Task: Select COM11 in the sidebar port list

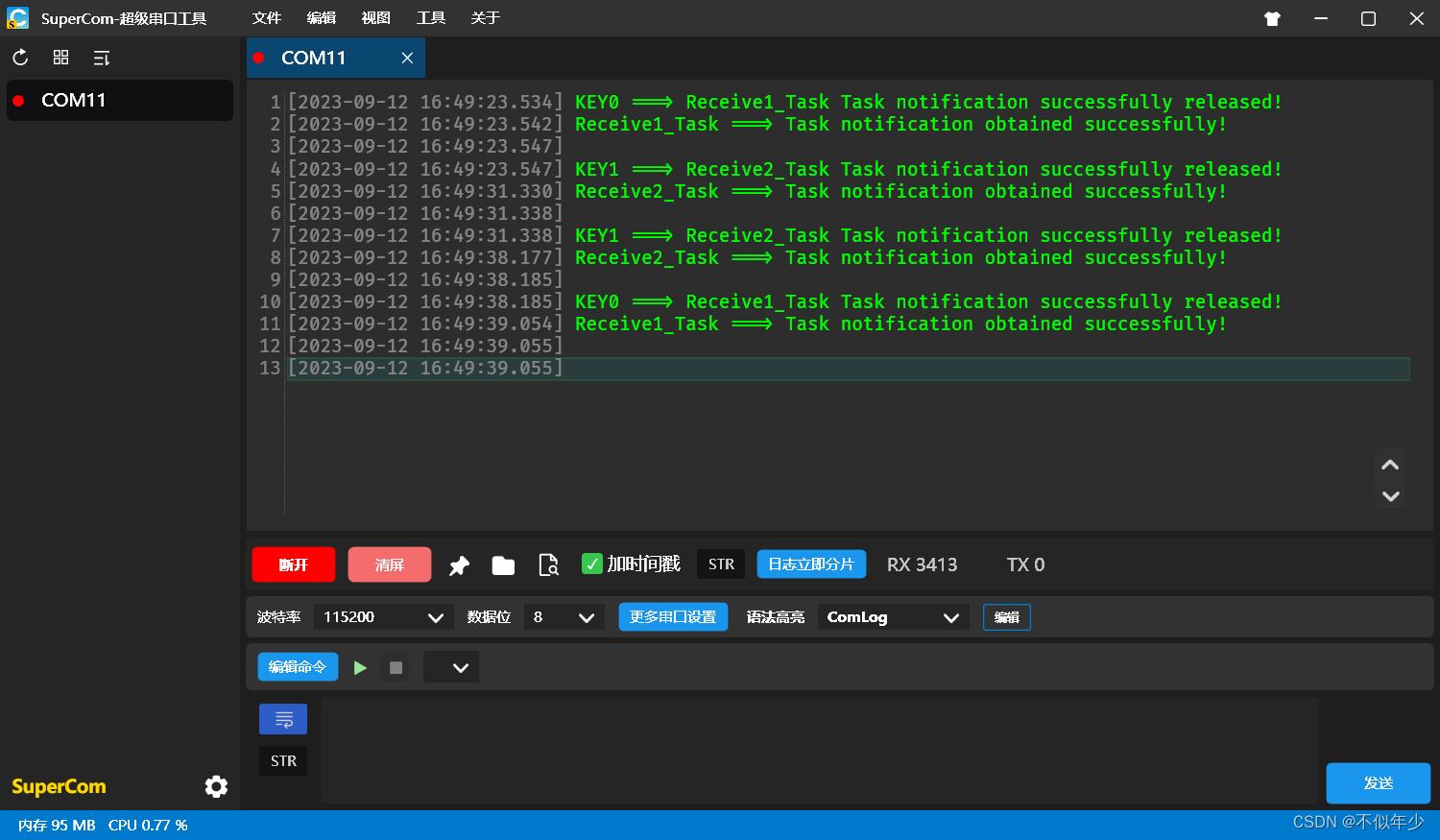Action: click(x=120, y=100)
